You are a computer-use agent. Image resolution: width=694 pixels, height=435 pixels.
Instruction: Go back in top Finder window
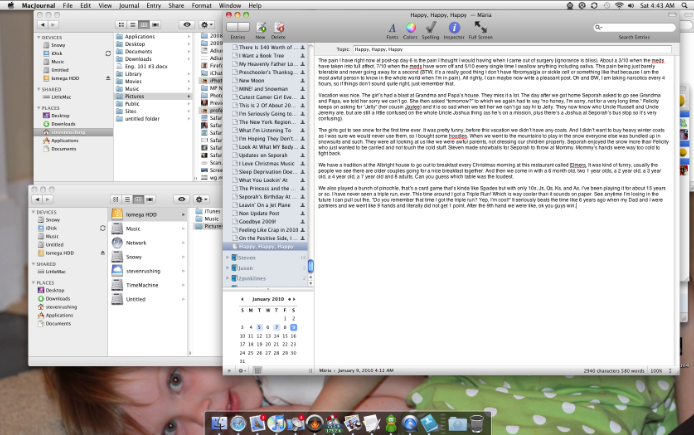[x=42, y=25]
